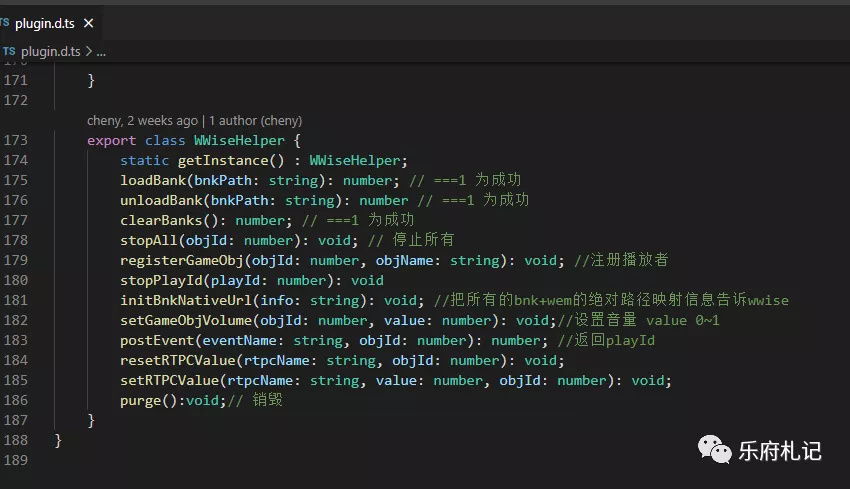Click the 'value 0~1' comment on line 182
The height and width of the screenshot is (489, 850).
pos(682,320)
